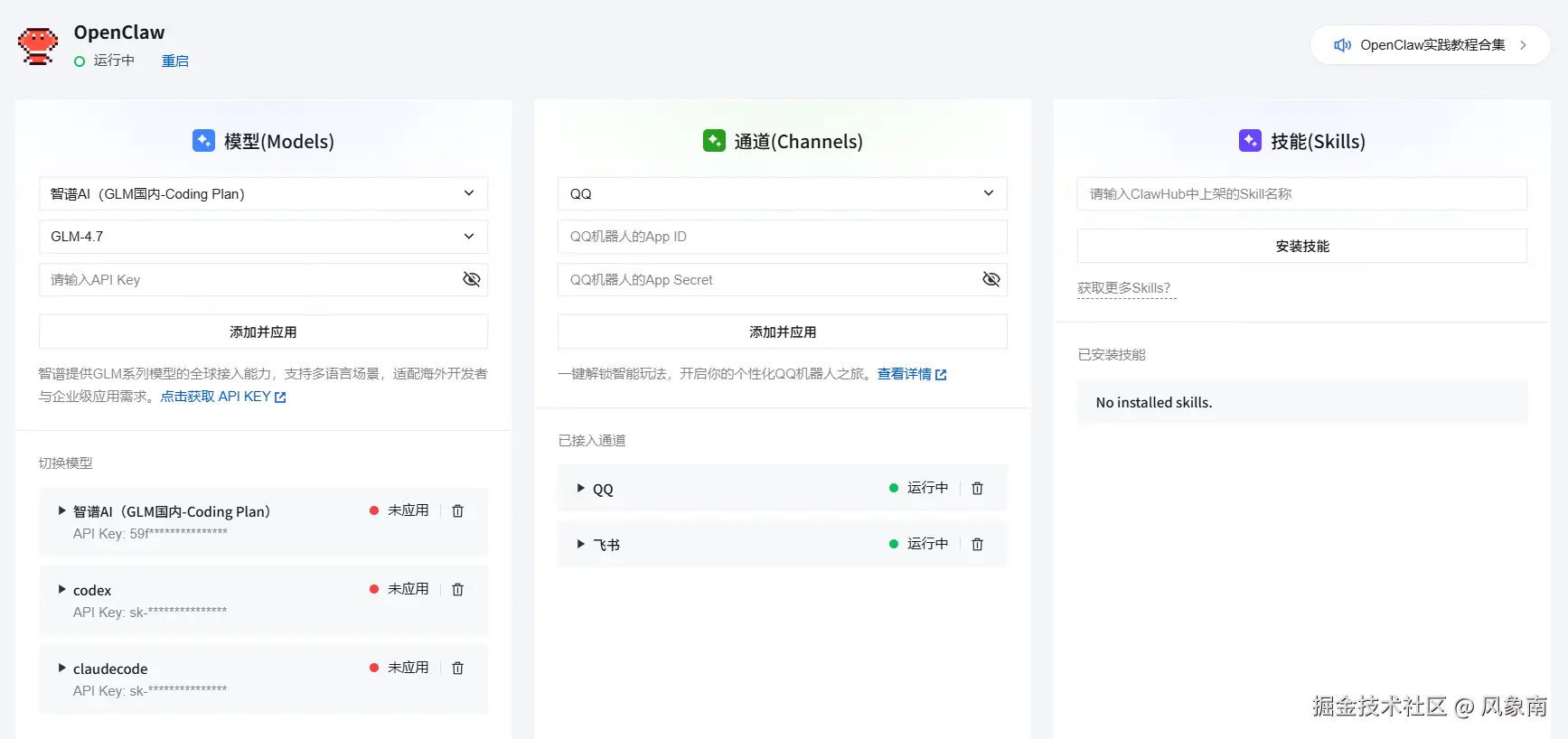1568x739 pixels.
Task: Click the No installed skills. message
Action: coord(1154,403)
